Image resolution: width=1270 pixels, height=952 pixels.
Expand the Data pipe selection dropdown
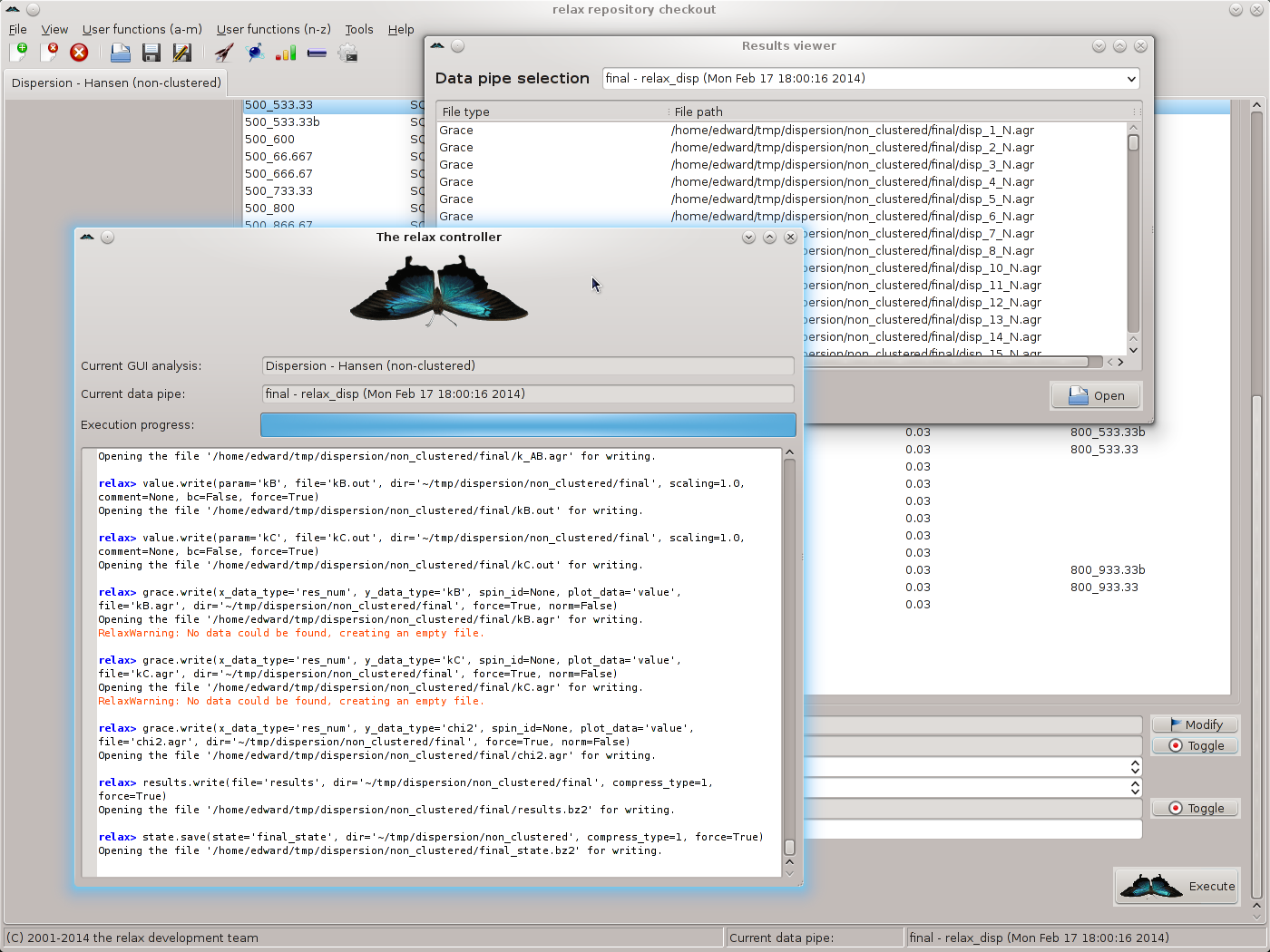point(1130,79)
